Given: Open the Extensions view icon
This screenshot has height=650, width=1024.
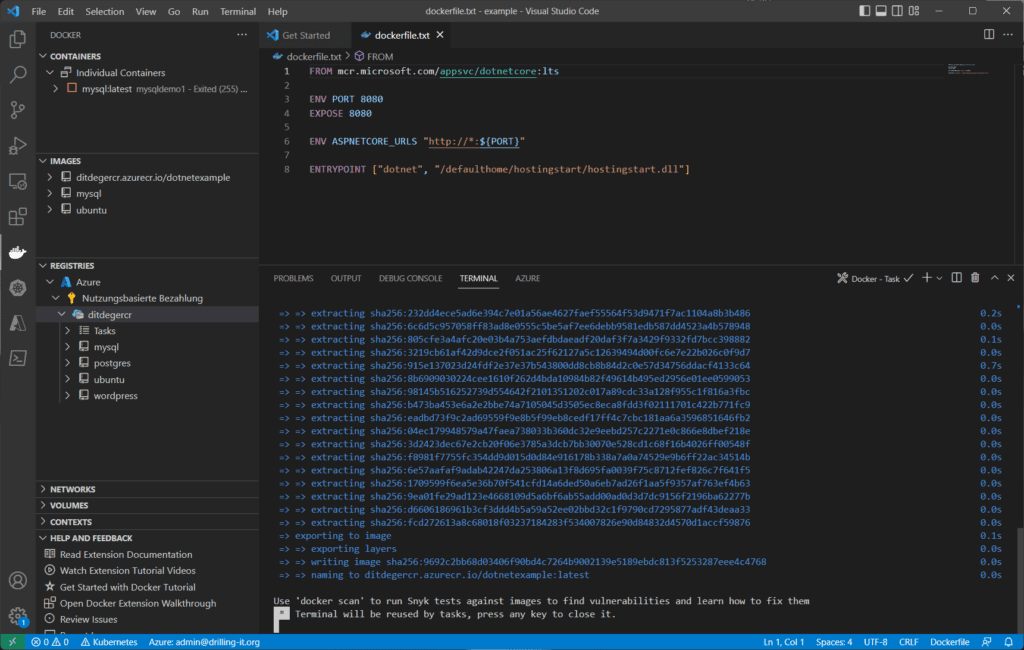Looking at the screenshot, I should (x=18, y=216).
